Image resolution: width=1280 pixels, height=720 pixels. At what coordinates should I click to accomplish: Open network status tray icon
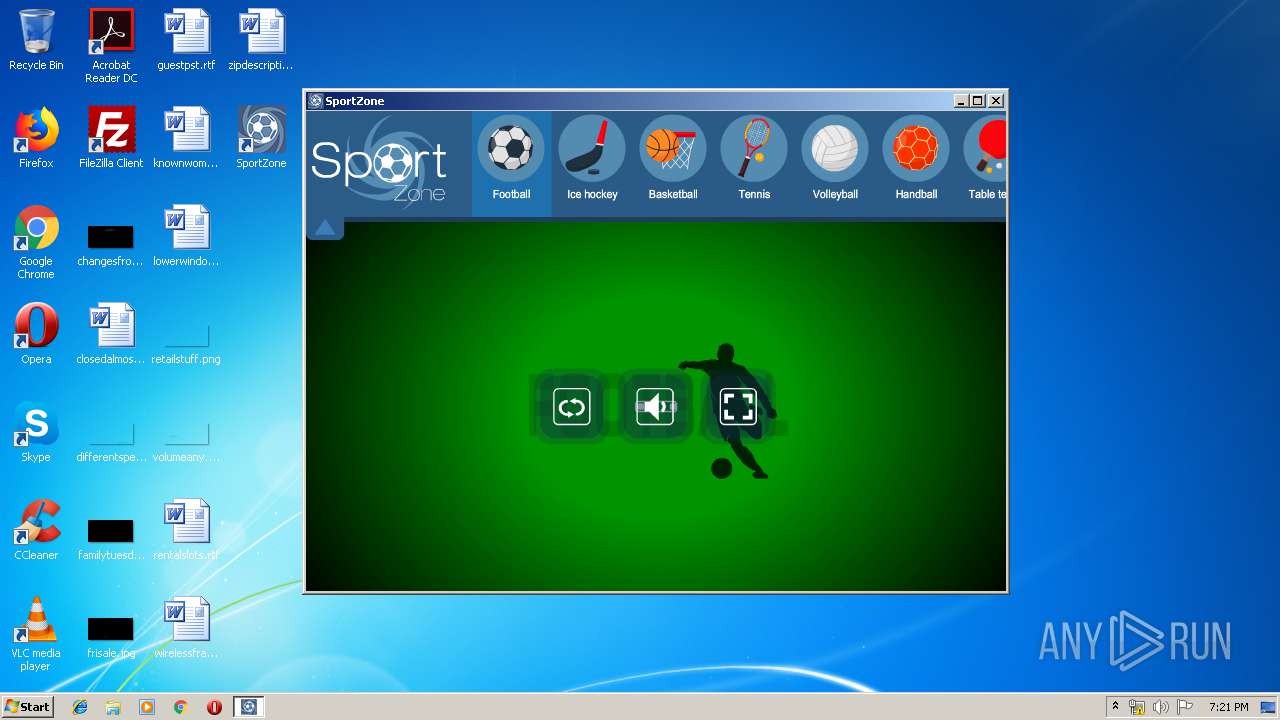[x=1137, y=707]
